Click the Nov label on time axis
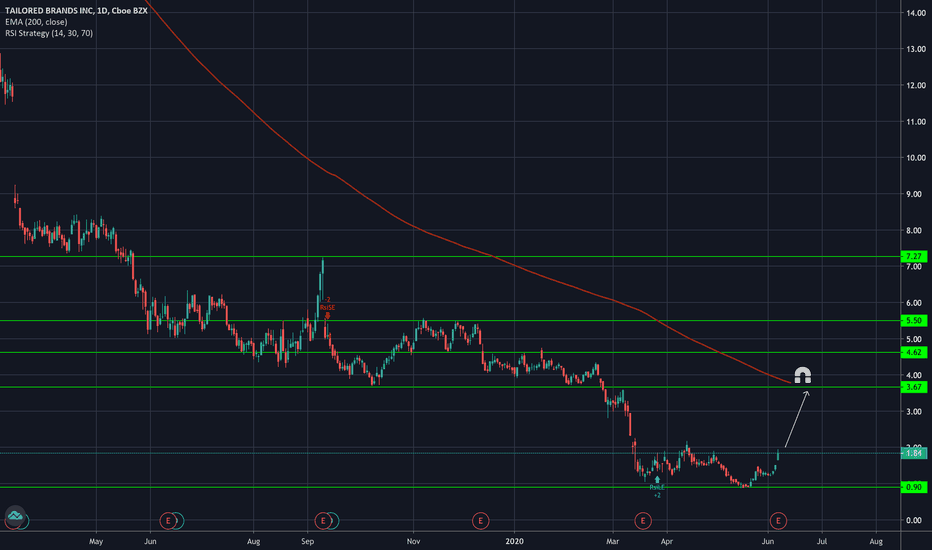This screenshot has height=550, width=932. (413, 541)
